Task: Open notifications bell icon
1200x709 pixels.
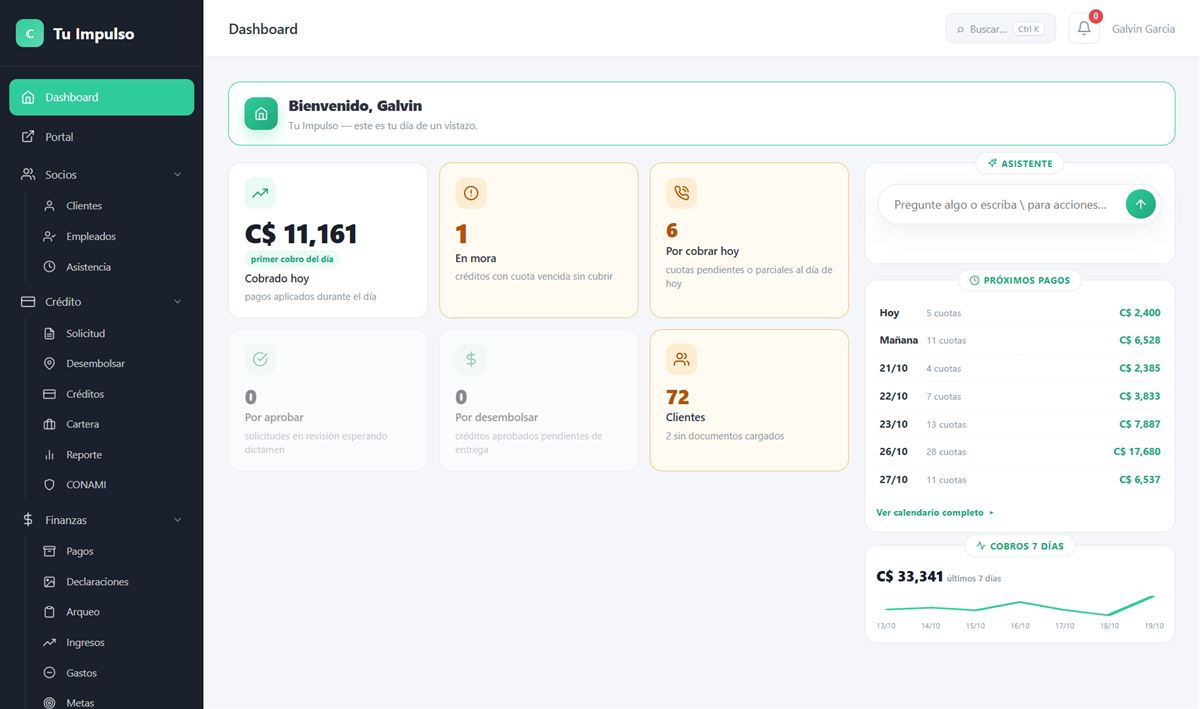Action: [1084, 29]
